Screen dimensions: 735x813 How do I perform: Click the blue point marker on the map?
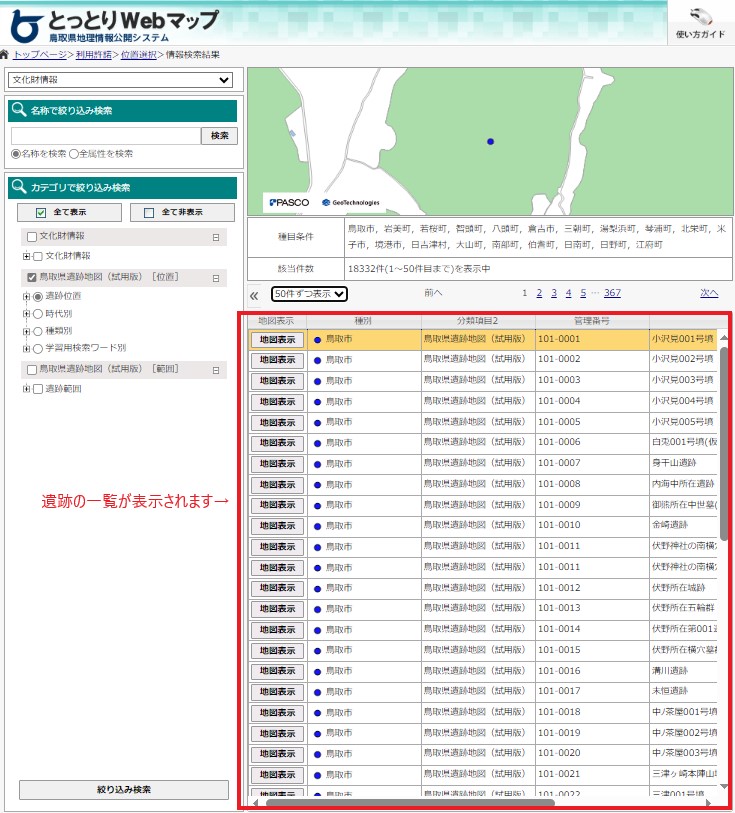[x=490, y=141]
